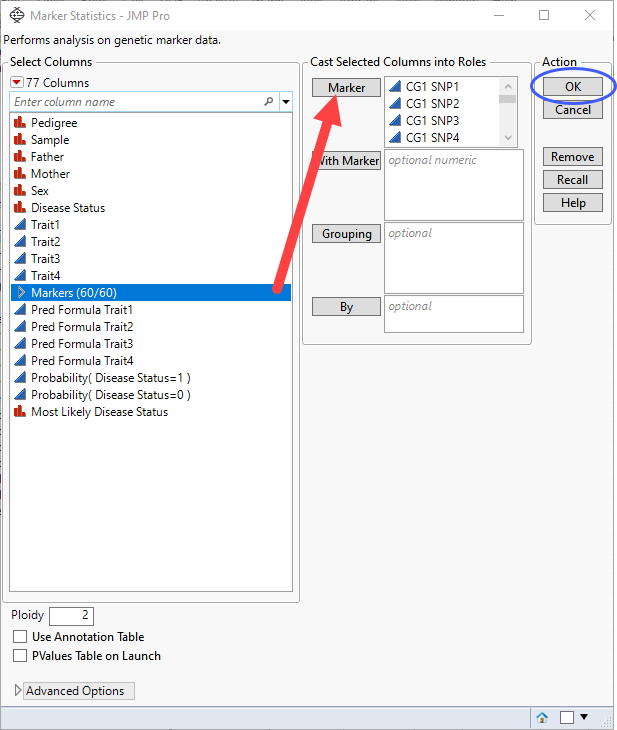Click the Trait2 blue triangle icon

pyautogui.click(x=20, y=241)
